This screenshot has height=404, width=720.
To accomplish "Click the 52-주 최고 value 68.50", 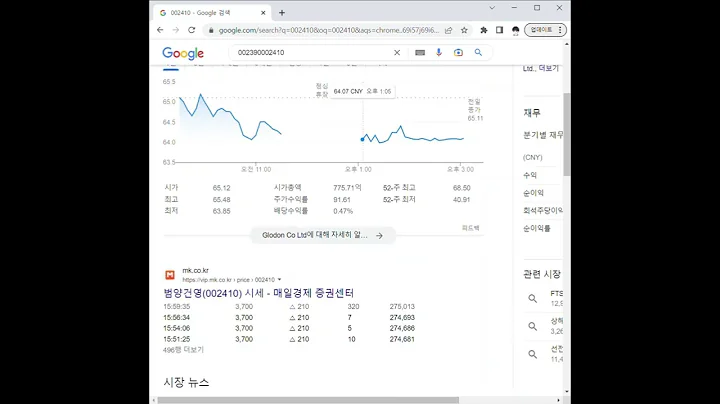I will click(x=461, y=188).
